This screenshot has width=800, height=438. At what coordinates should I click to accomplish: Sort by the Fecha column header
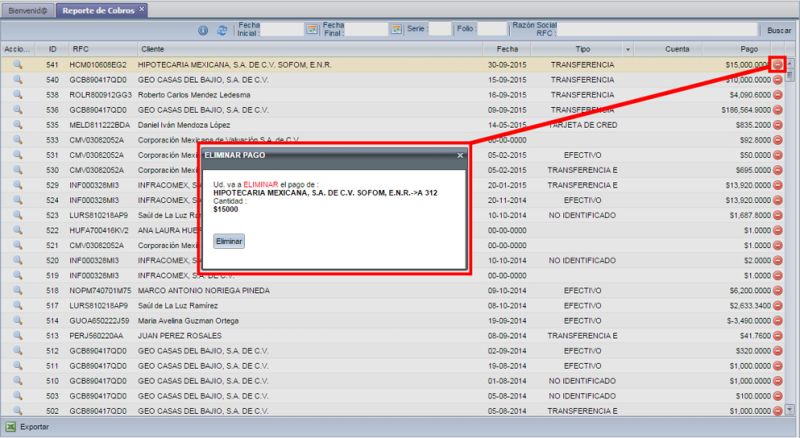click(506, 49)
